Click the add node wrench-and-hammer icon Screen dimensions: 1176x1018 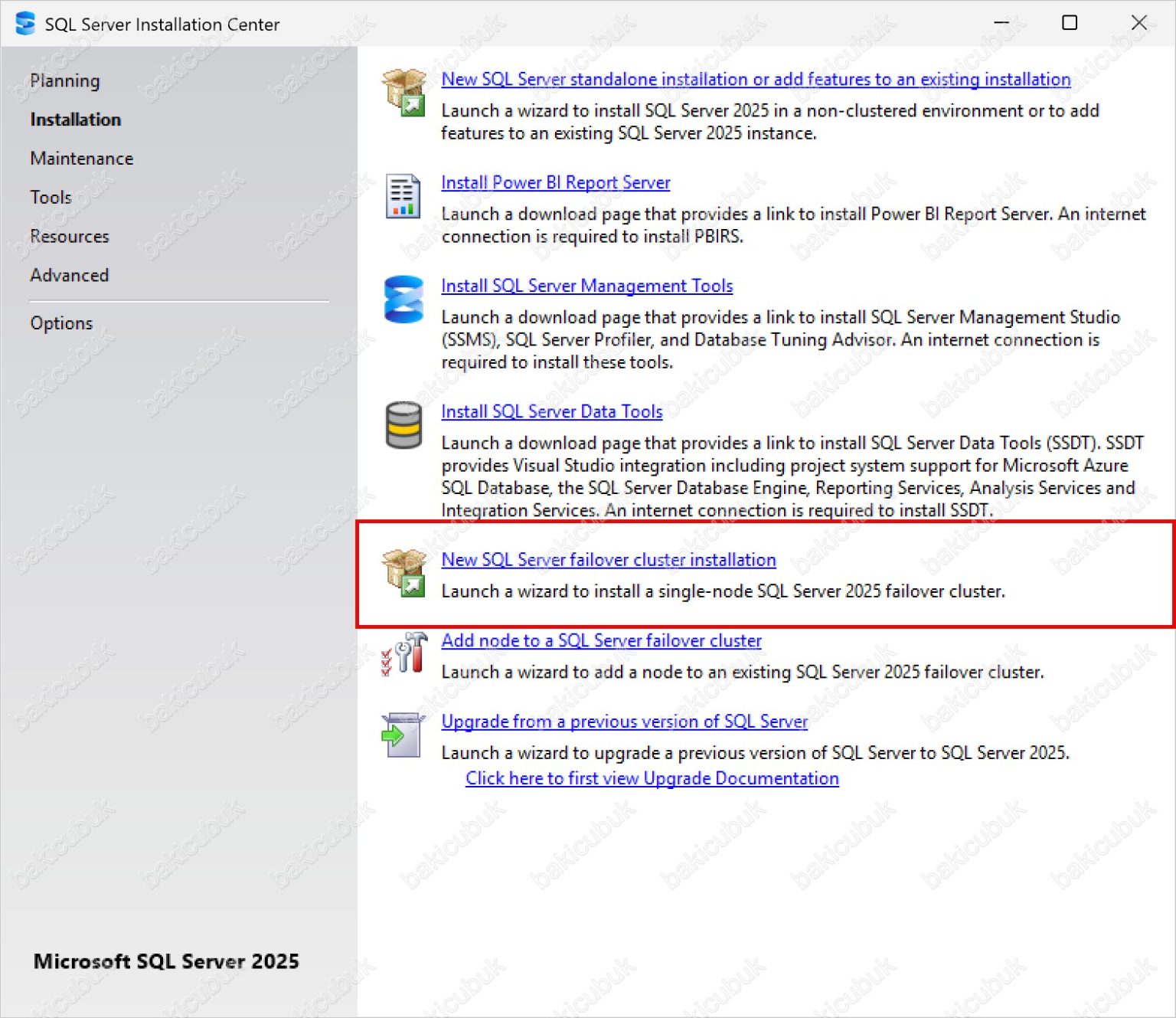[403, 655]
